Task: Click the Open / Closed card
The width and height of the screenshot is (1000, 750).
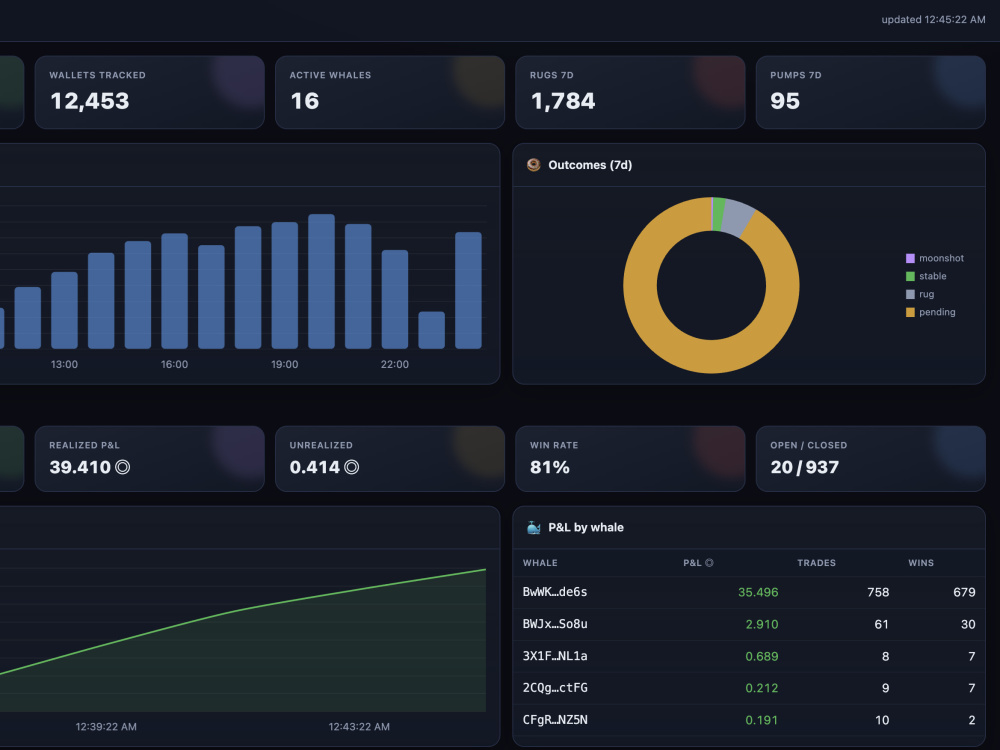Action: 871,459
